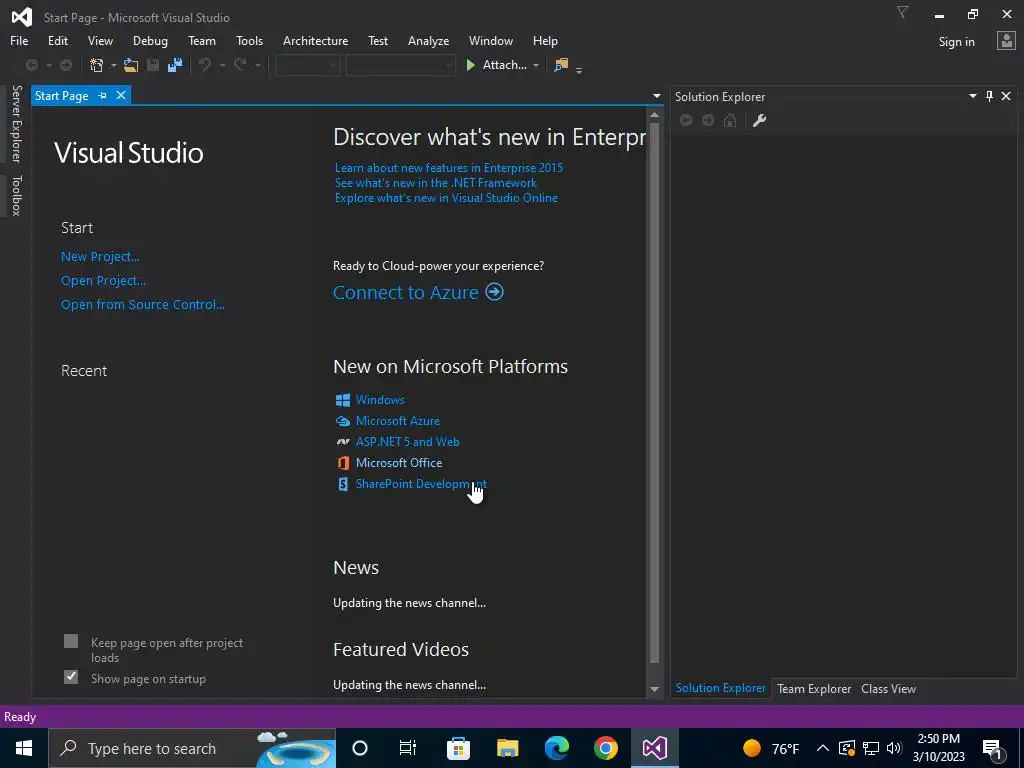
Task: Open the Debug menu
Action: click(x=150, y=40)
